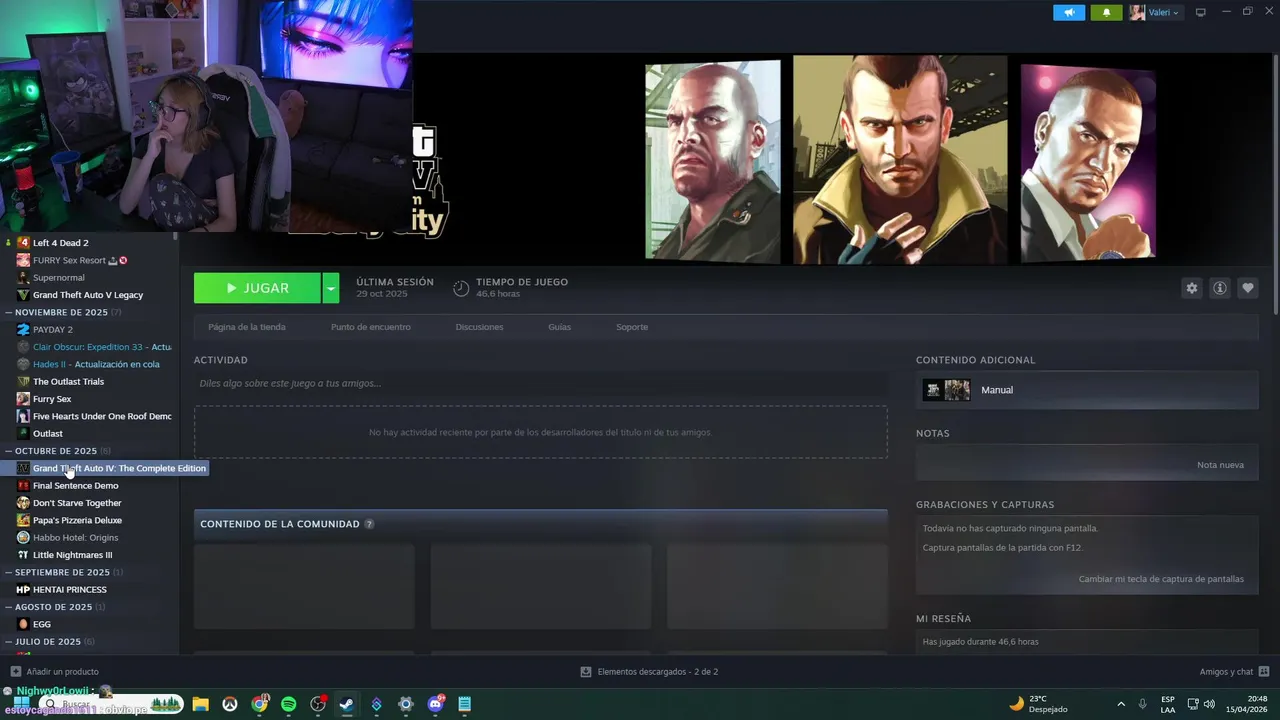Select PAYDAY 2 in library

[52, 329]
